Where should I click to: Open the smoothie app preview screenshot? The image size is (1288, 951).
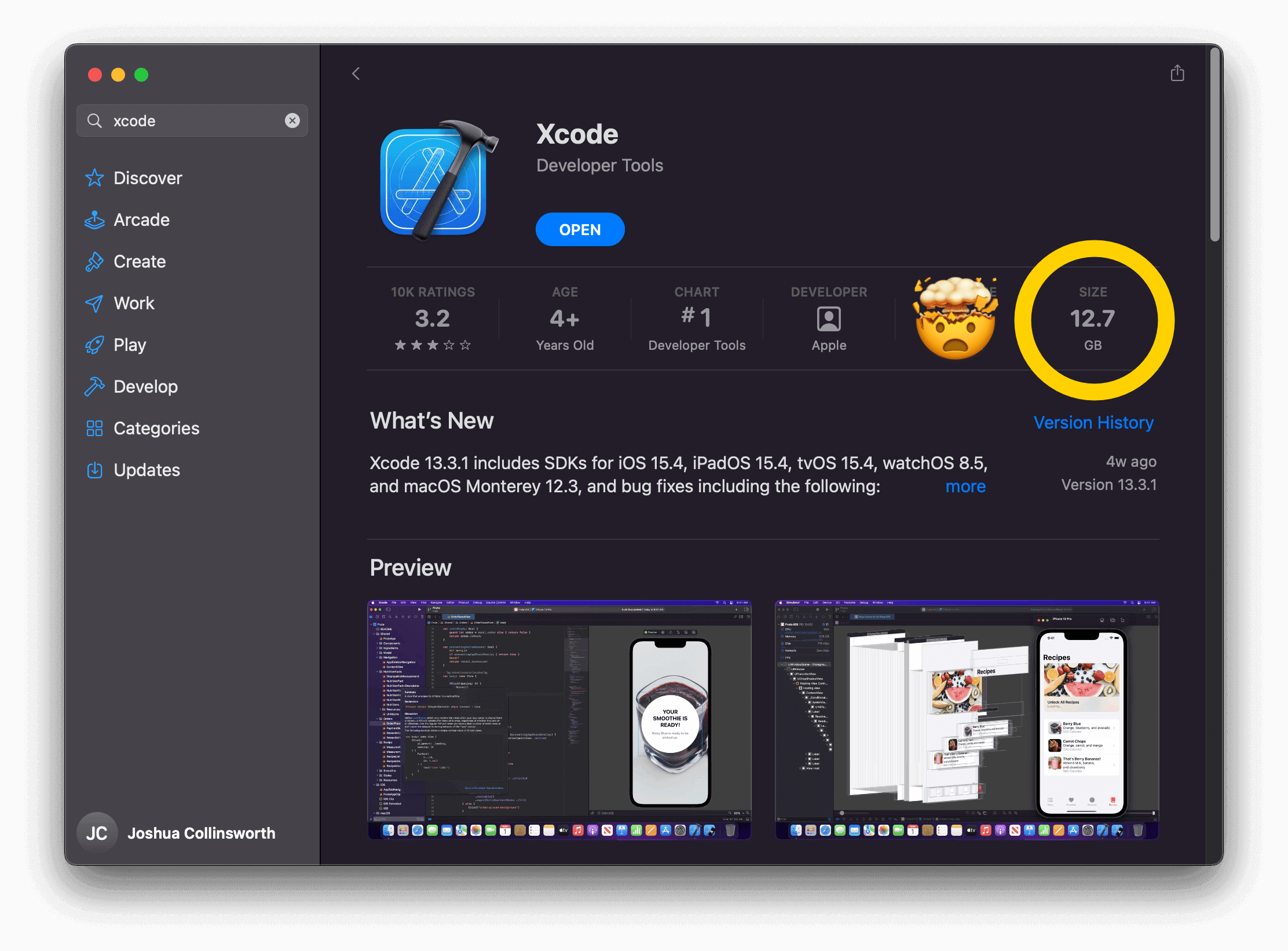[559, 719]
